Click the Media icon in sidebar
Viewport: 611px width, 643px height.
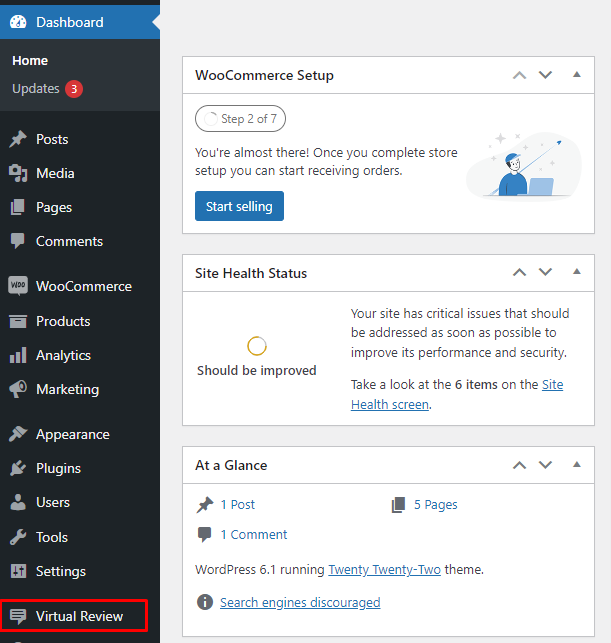click(18, 173)
